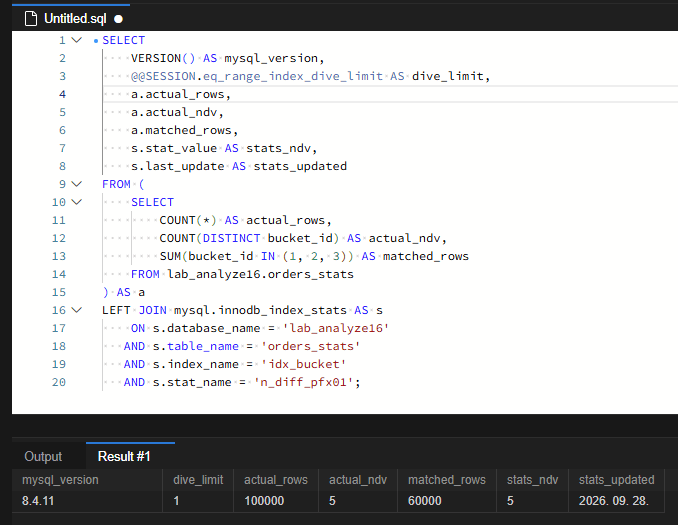The height and width of the screenshot is (525, 678).
Task: Switch to the Output tab
Action: [x=43, y=456]
